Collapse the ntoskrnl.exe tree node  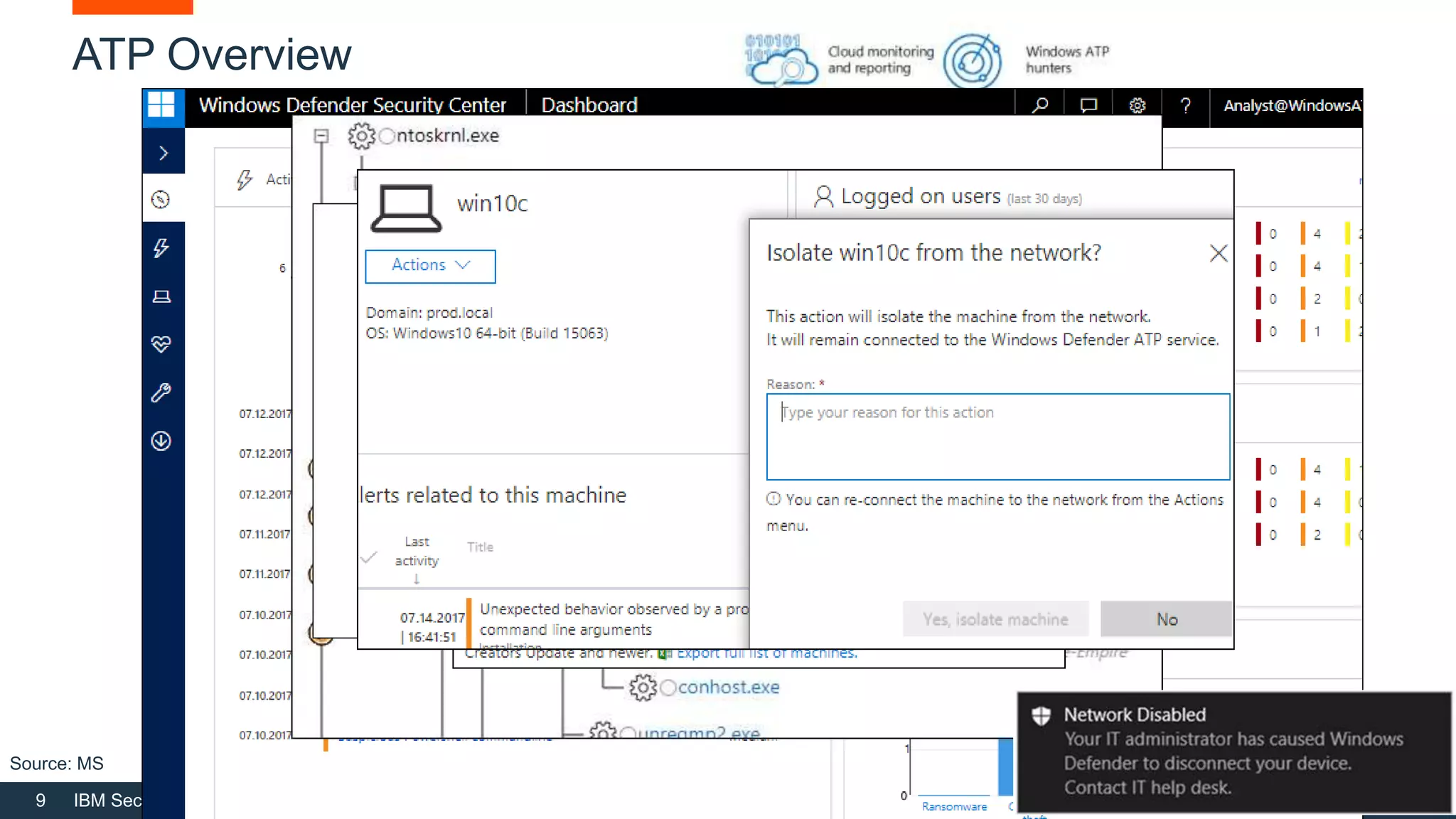pyautogui.click(x=321, y=136)
